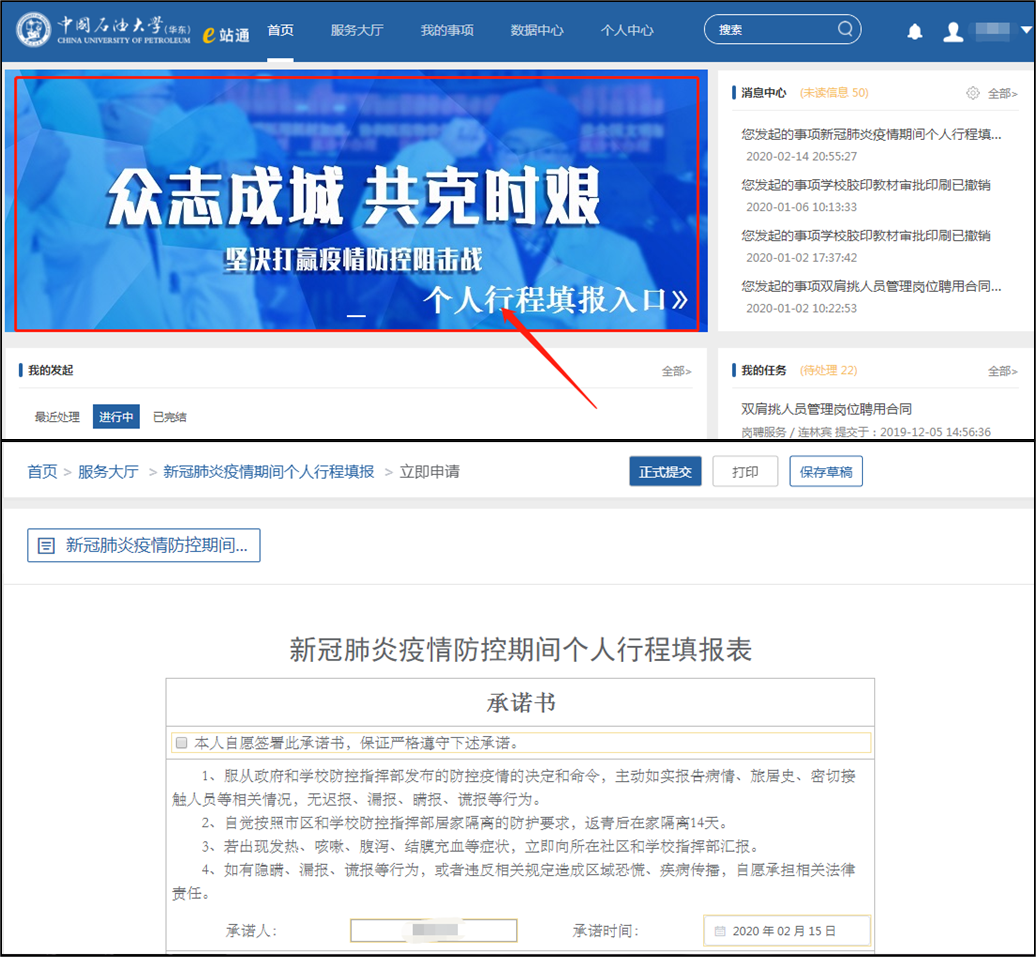The width and height of the screenshot is (1036, 957).
Task: Select the 最近处理 tab
Action: [57, 417]
